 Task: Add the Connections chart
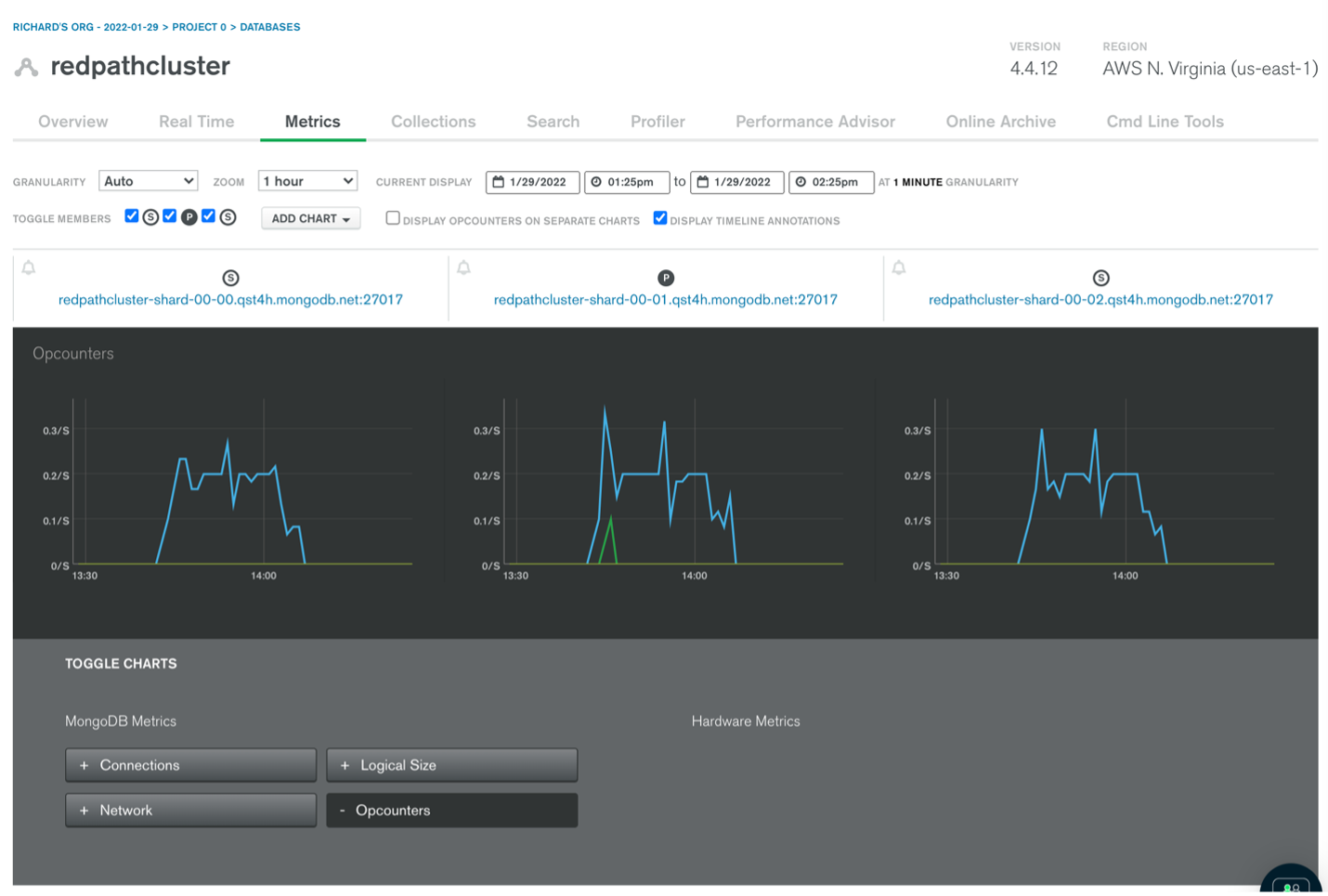click(190, 765)
